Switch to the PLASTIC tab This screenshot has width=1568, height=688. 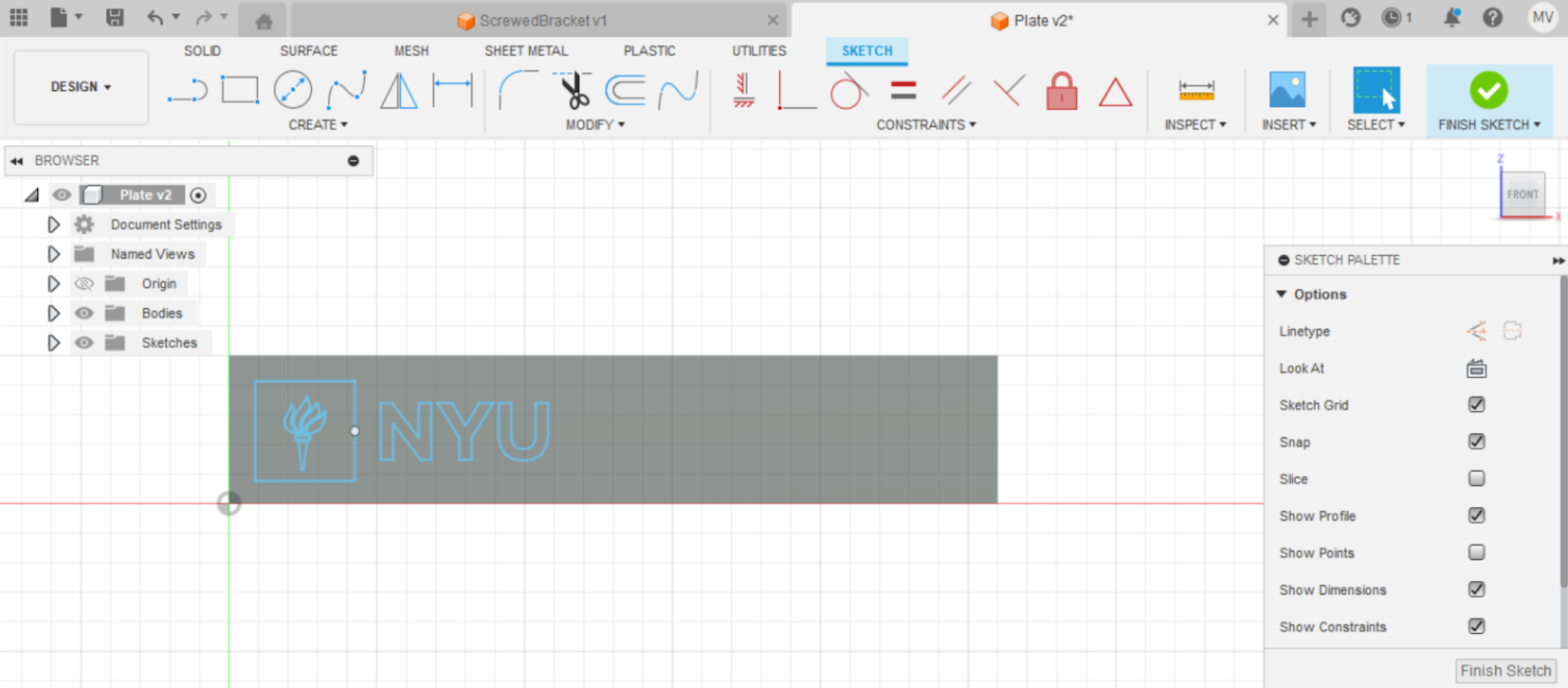[649, 51]
